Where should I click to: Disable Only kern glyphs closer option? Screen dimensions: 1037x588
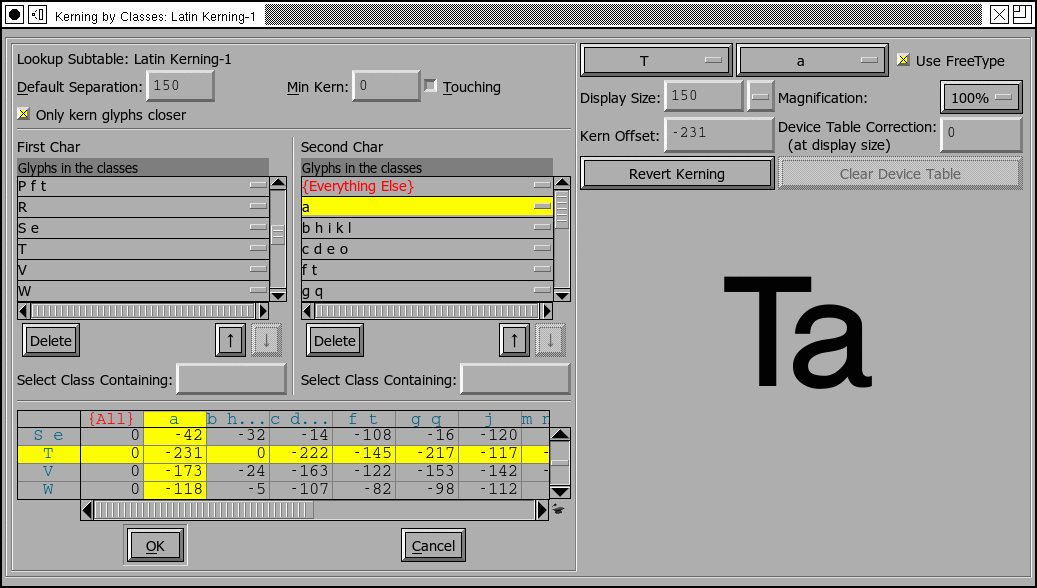[x=24, y=114]
